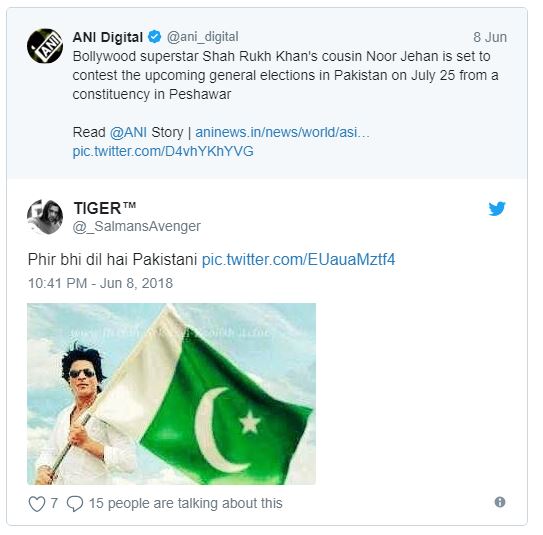Open the 8 Jun date link
This screenshot has height=535, width=543.
click(490, 37)
